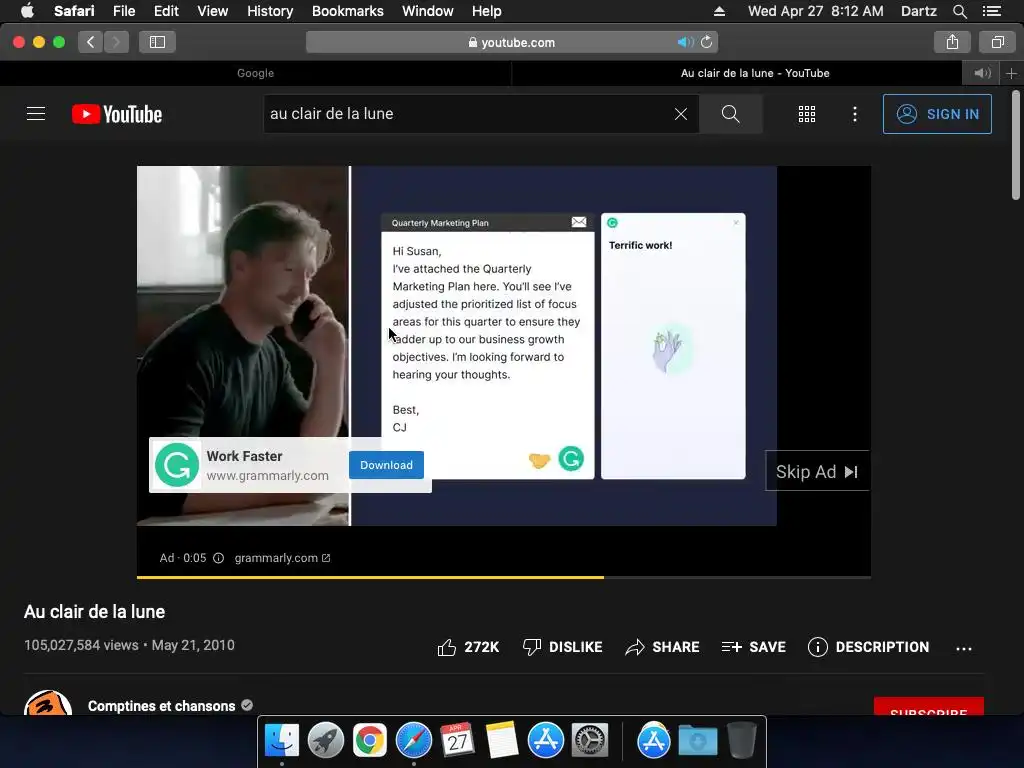Click the envelope icon in ad email
Image resolution: width=1024 pixels, height=768 pixels.
pos(579,222)
